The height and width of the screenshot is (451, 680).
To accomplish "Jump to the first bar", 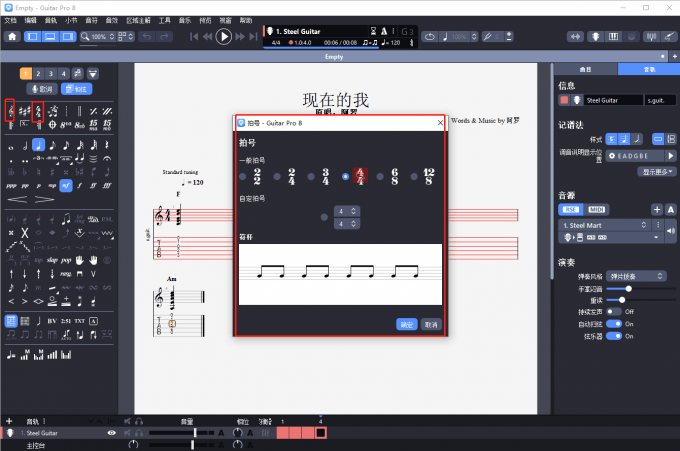I will tap(194, 37).
